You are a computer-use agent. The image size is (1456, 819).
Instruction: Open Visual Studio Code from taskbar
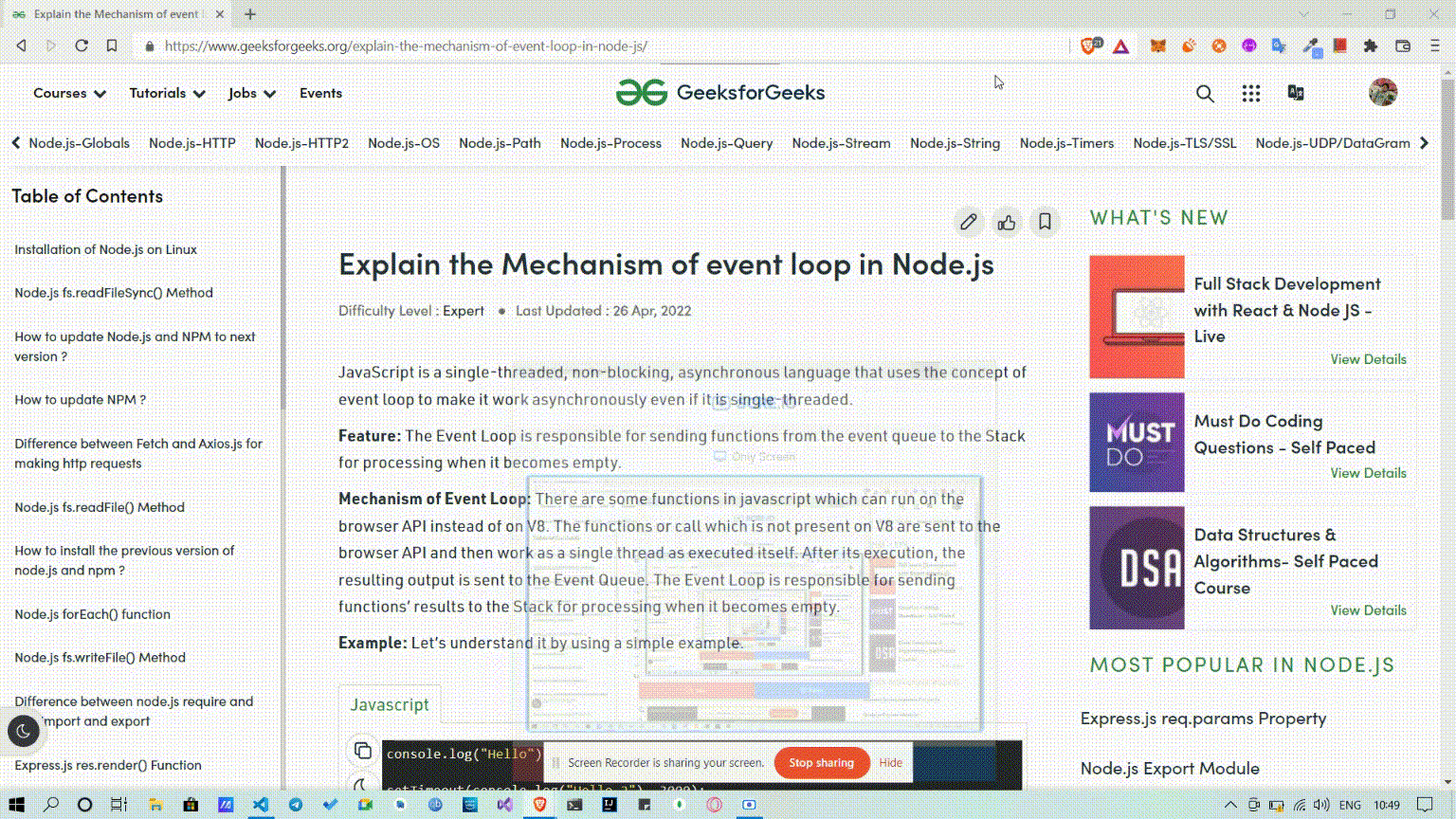(260, 805)
